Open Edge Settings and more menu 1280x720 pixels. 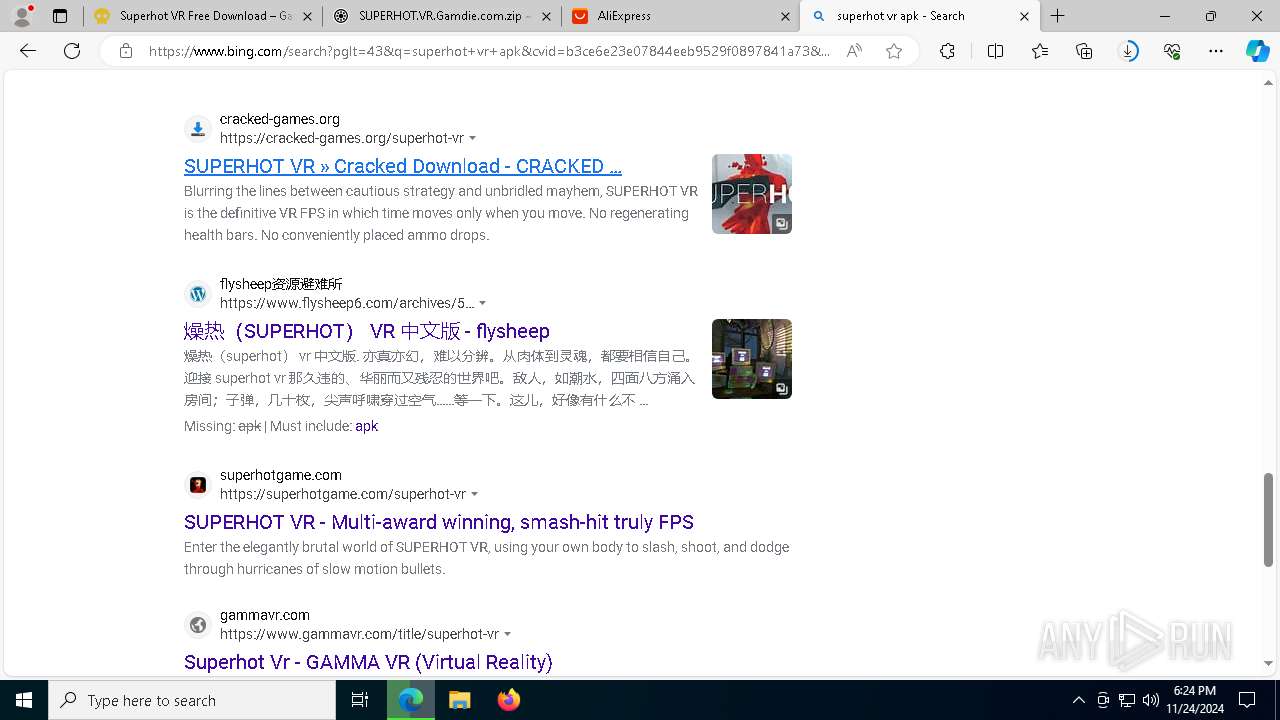click(1216, 51)
